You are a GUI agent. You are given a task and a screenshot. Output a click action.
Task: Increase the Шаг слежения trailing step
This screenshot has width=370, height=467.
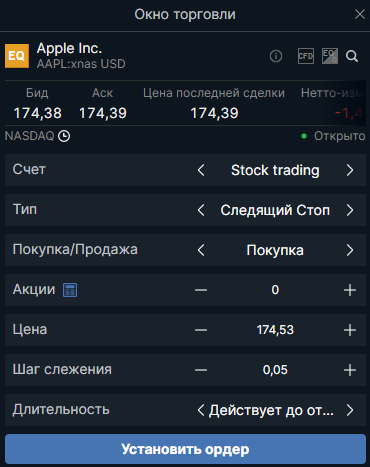click(x=350, y=370)
